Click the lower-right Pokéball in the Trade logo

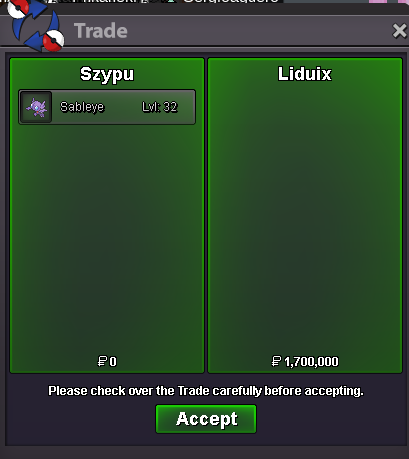53,41
